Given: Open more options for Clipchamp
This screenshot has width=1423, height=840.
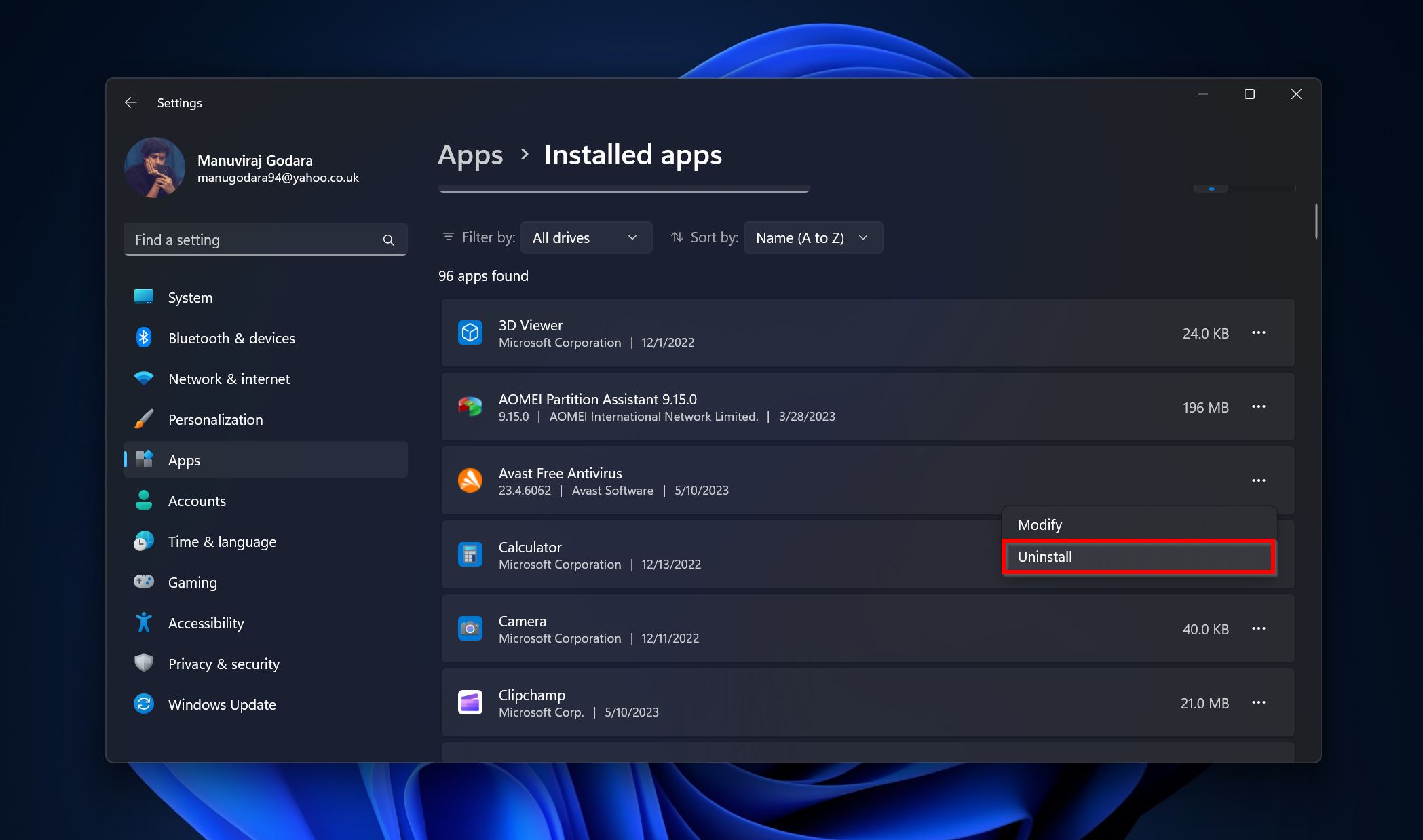Looking at the screenshot, I should [x=1259, y=703].
